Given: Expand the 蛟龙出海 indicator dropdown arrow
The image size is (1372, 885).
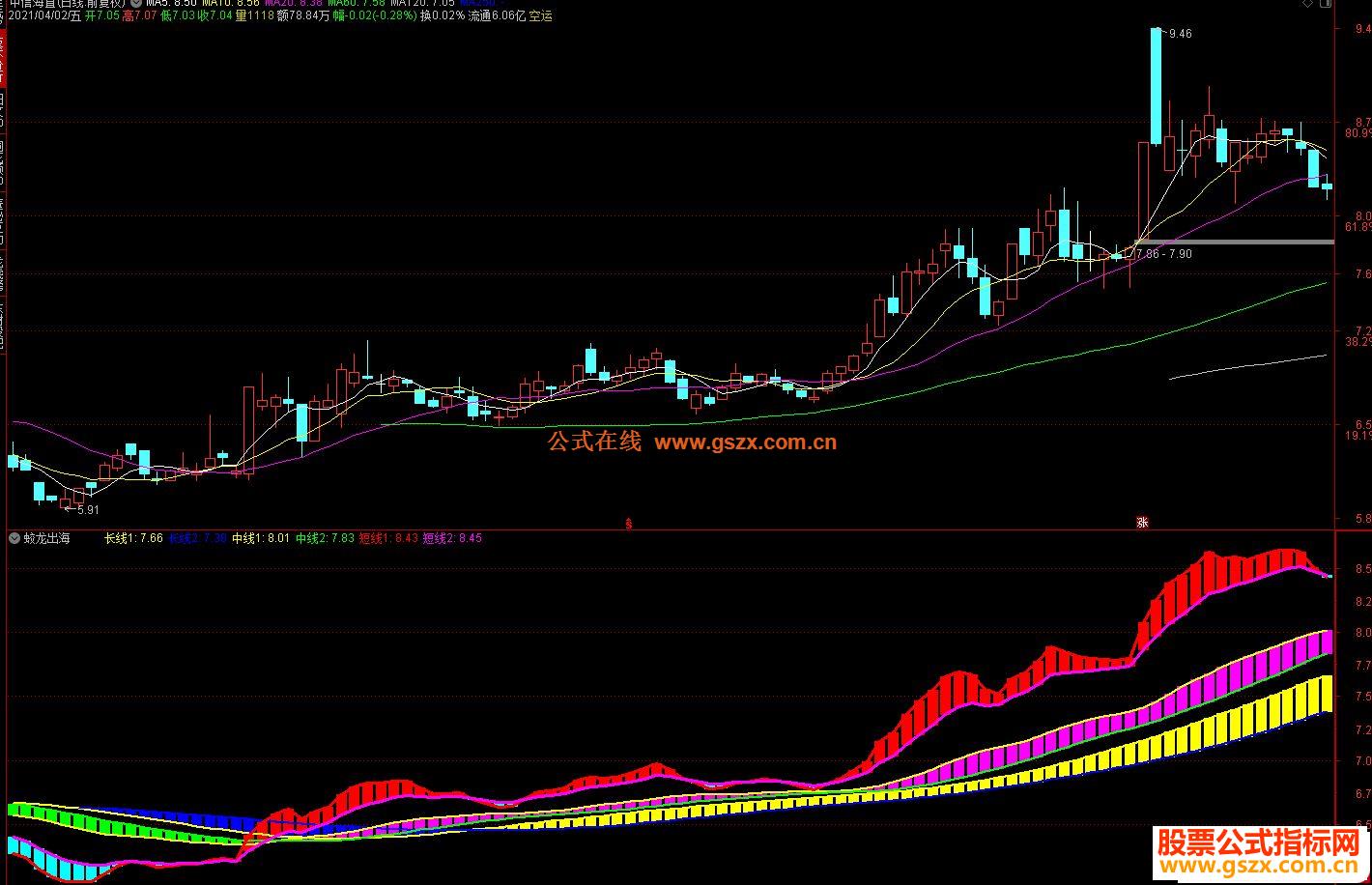Looking at the screenshot, I should (14, 538).
